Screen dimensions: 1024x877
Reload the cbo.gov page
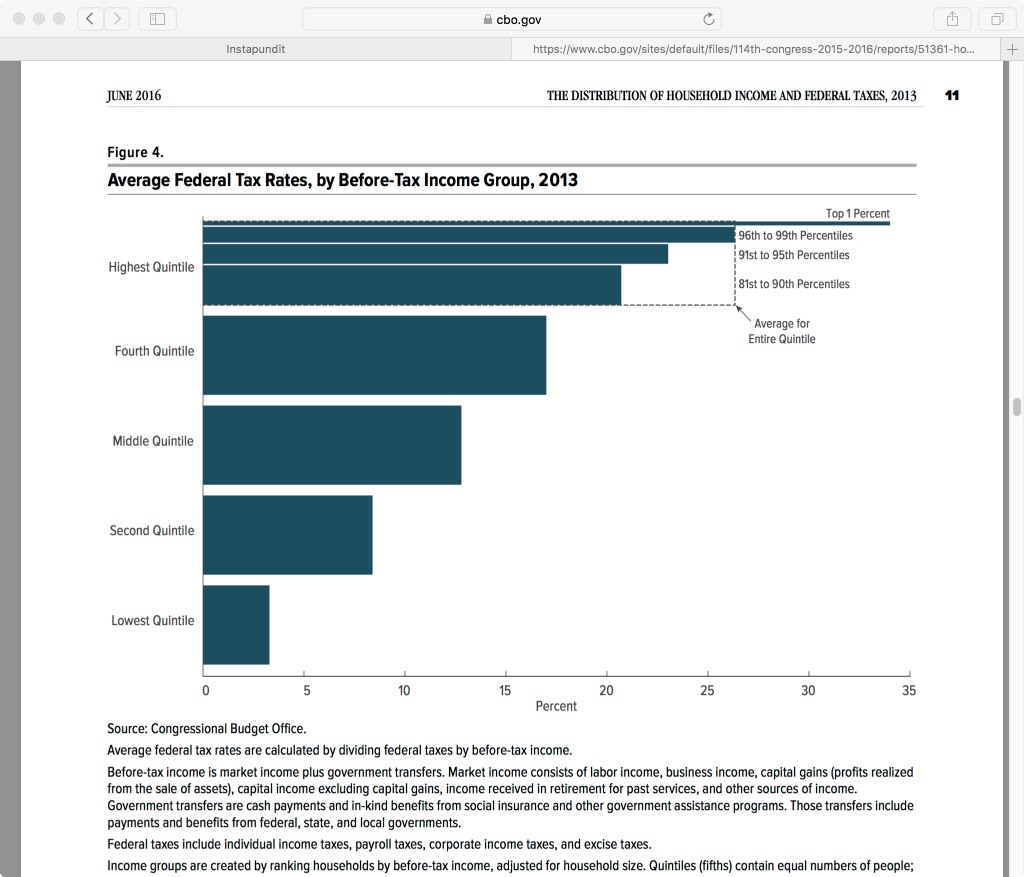[x=709, y=18]
